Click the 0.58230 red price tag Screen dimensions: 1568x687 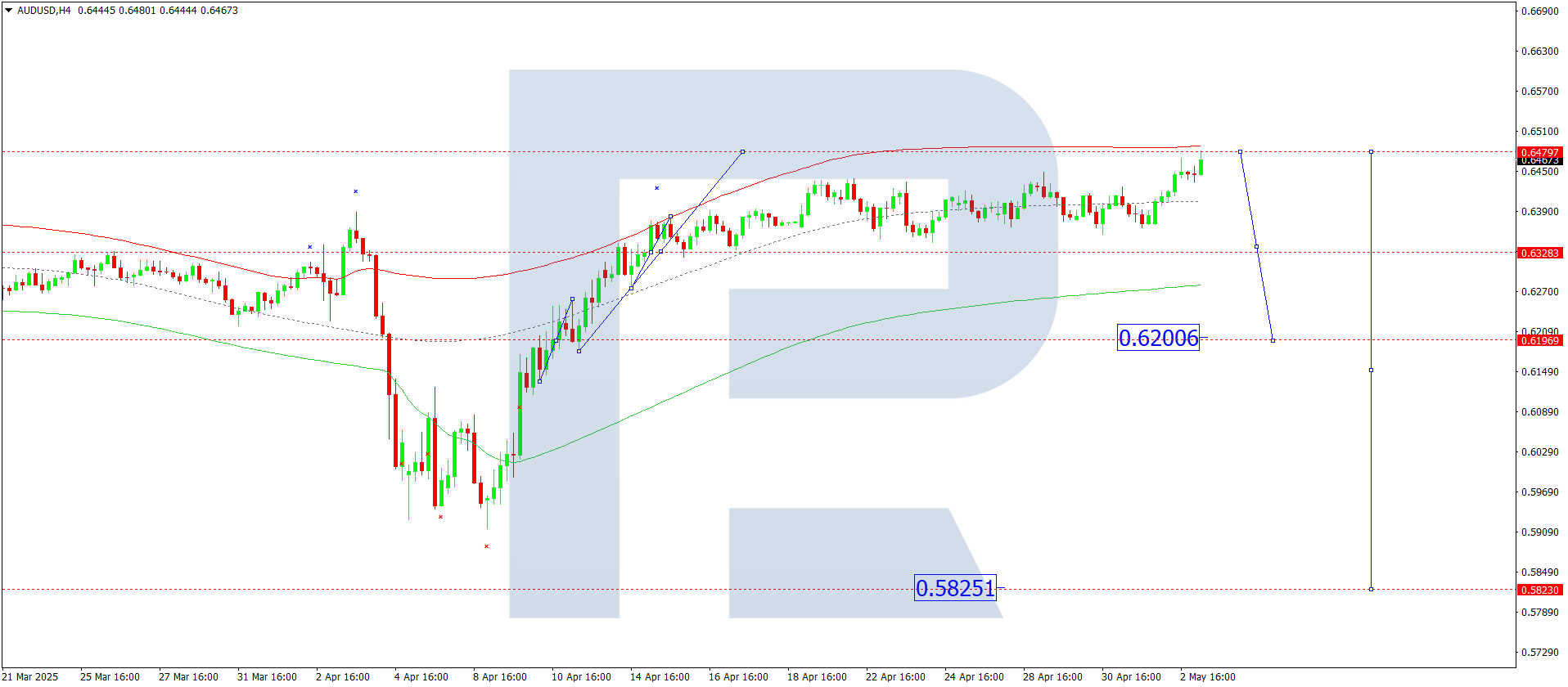click(1539, 590)
